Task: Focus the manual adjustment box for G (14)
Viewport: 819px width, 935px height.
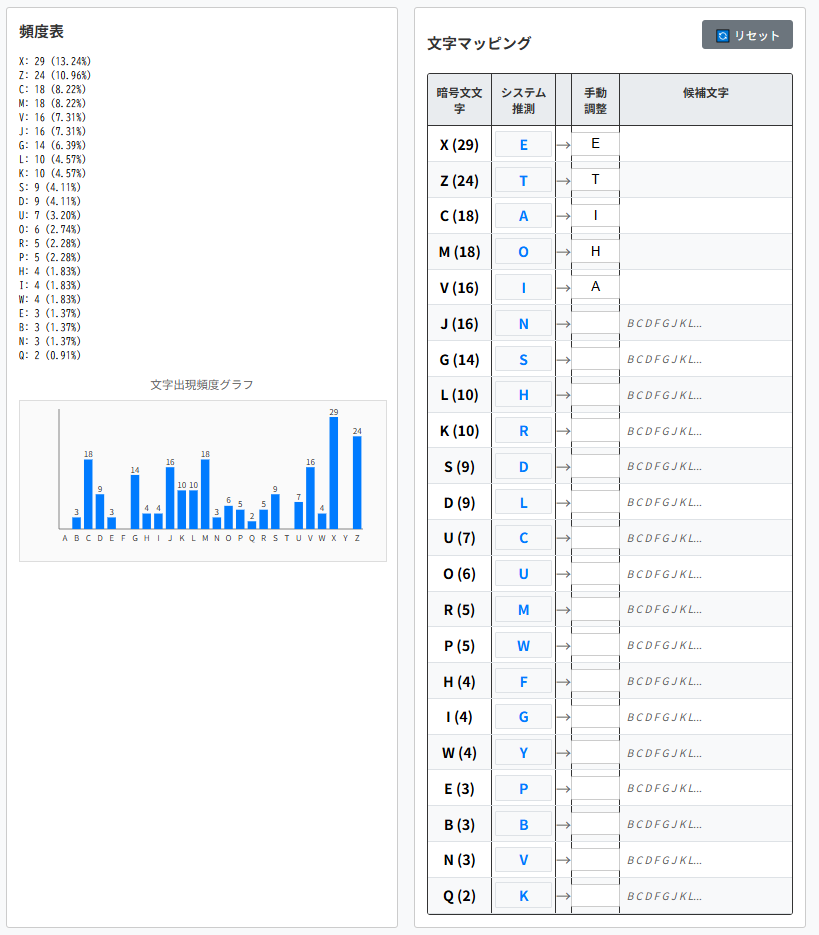Action: 595,359
